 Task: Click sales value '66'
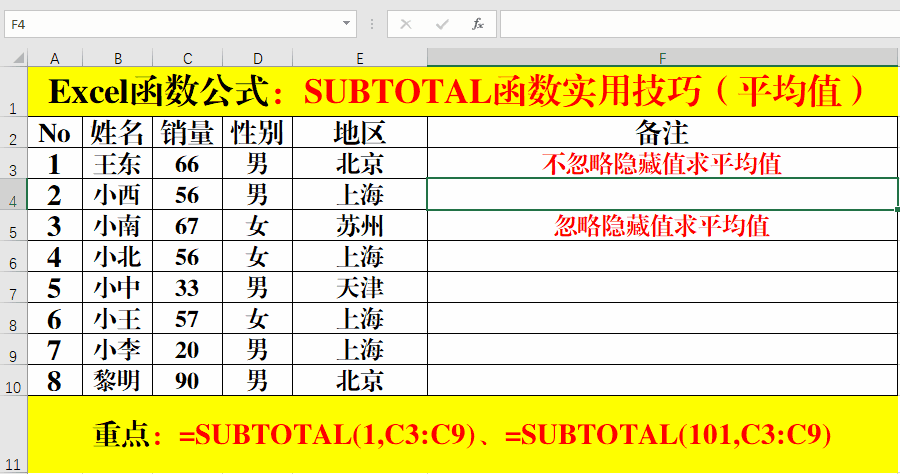pos(188,164)
